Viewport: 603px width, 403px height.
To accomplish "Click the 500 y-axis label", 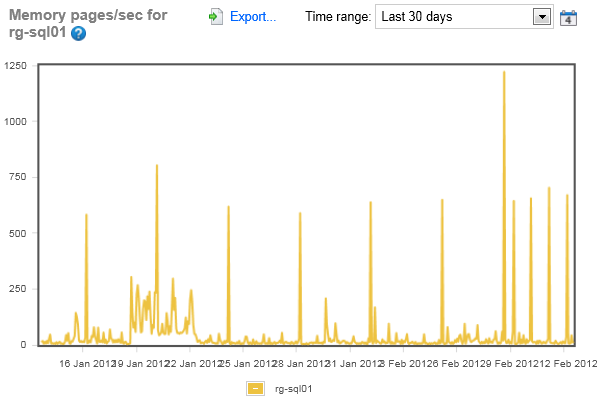I will pos(20,233).
